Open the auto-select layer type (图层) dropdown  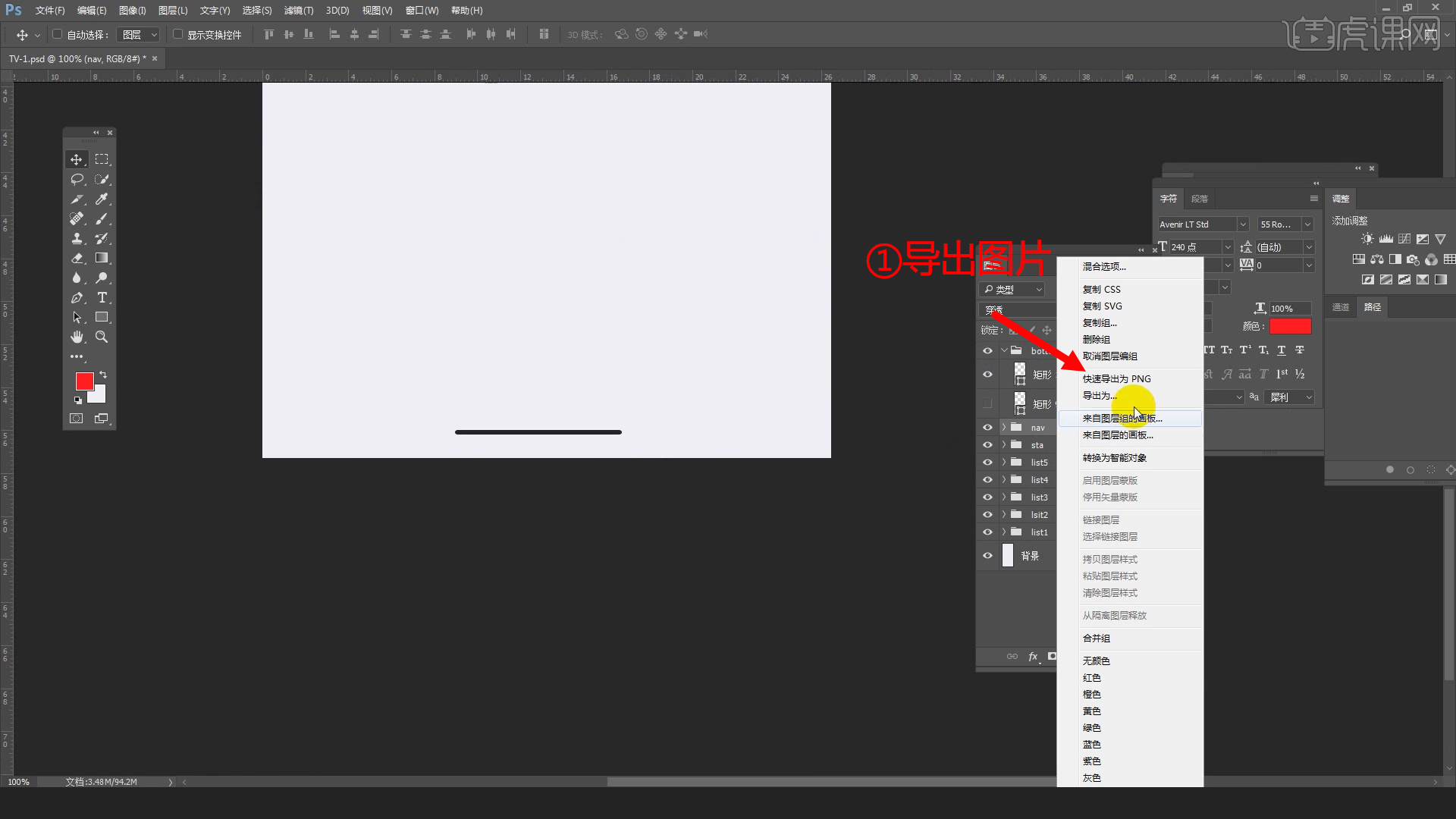[140, 35]
